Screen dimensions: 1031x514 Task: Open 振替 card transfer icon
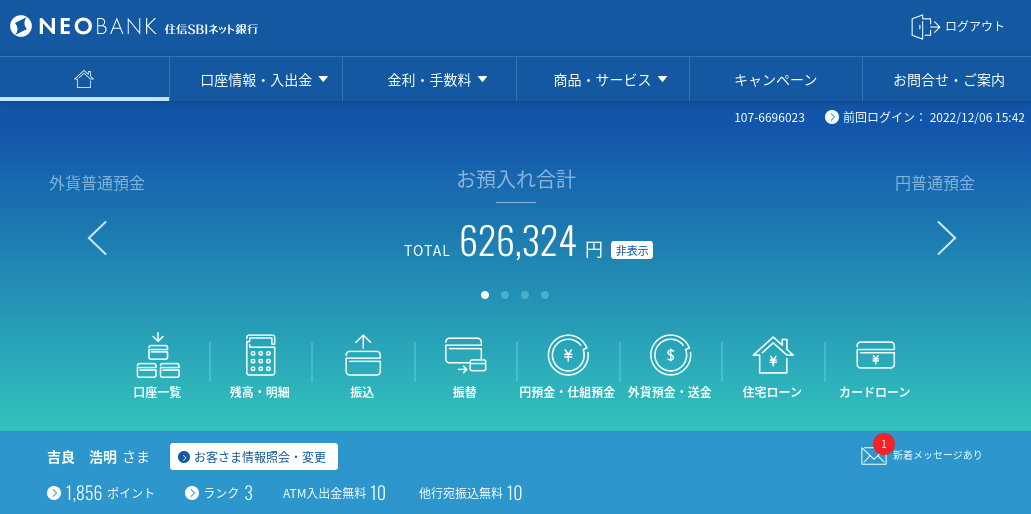coord(466,355)
